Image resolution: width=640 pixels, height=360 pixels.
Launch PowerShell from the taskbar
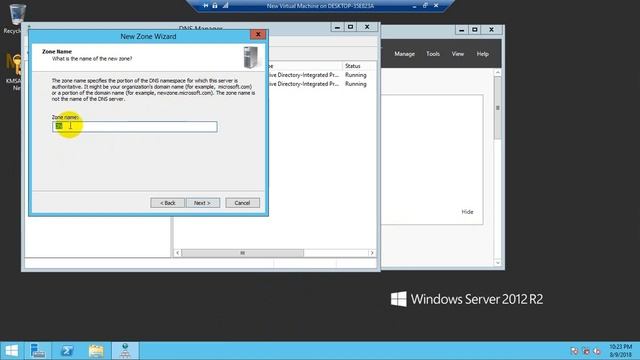(x=67, y=351)
